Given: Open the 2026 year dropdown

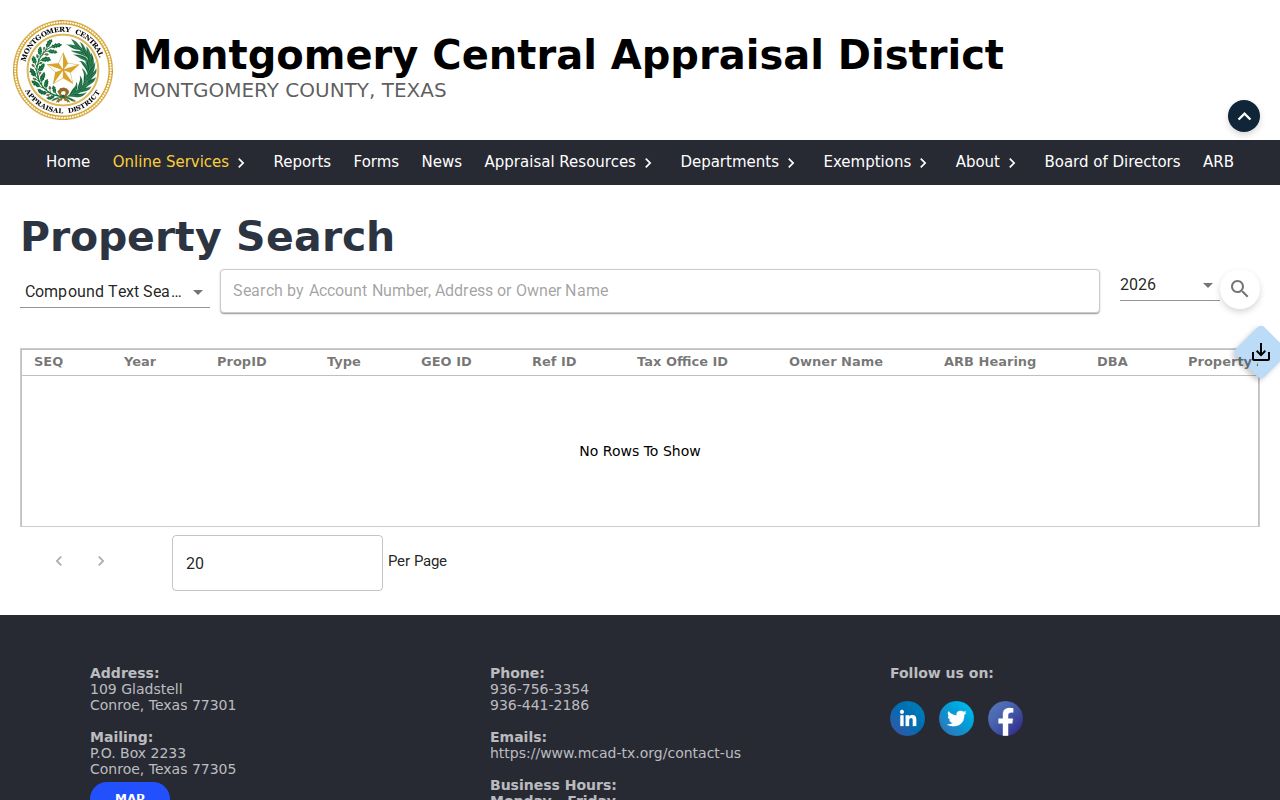Looking at the screenshot, I should tap(1169, 285).
